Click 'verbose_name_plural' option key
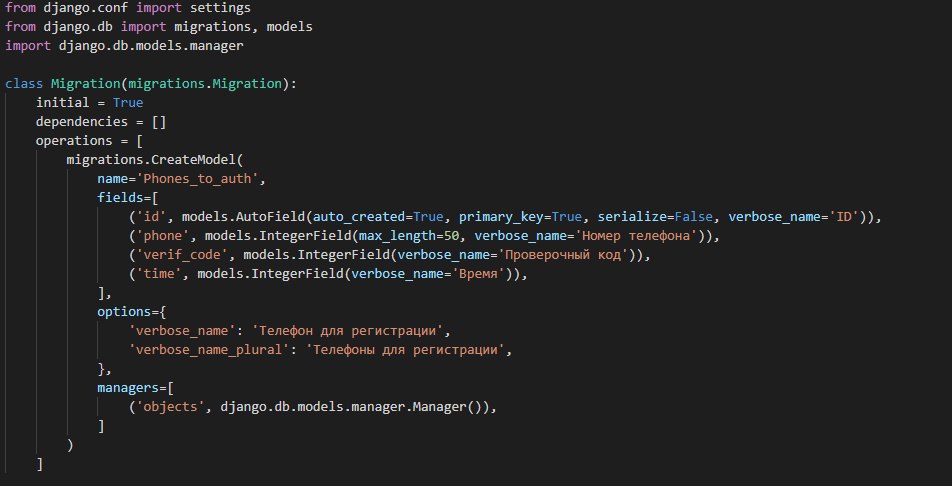Image resolution: width=952 pixels, height=486 pixels. (x=209, y=350)
